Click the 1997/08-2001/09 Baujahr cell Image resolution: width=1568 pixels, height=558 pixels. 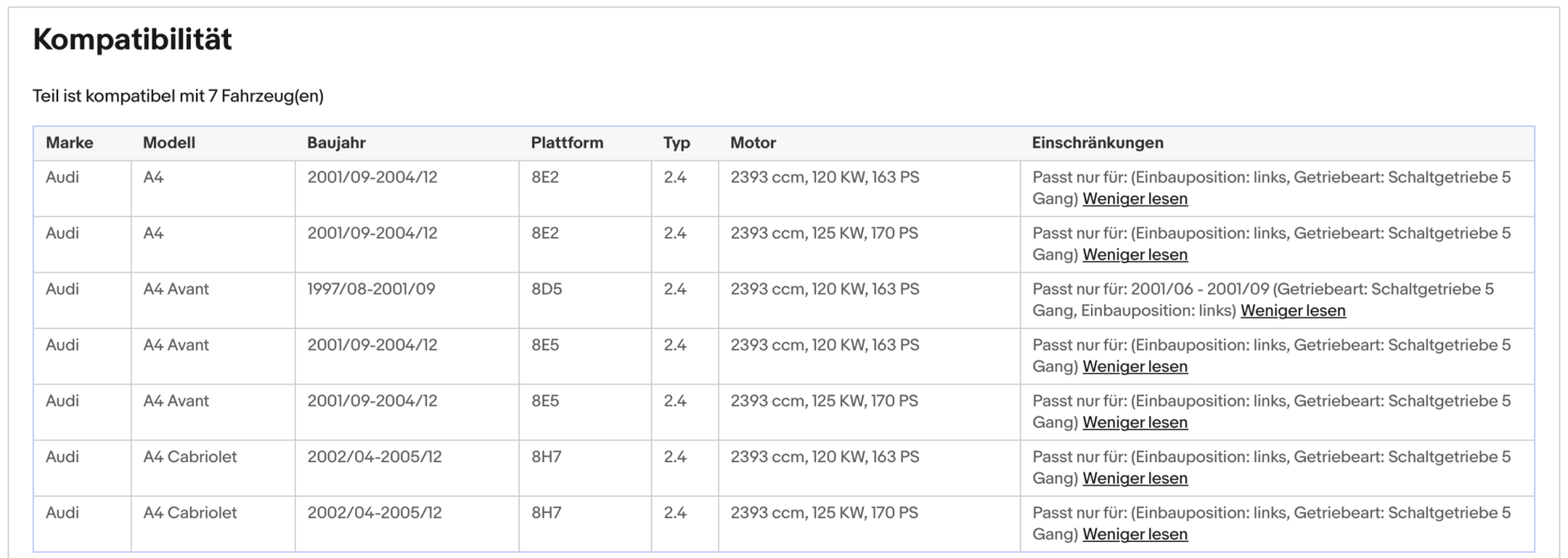371,289
